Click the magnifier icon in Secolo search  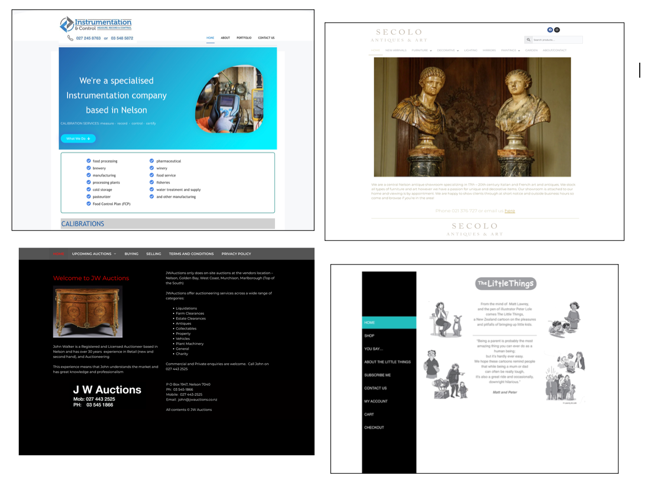pos(530,40)
